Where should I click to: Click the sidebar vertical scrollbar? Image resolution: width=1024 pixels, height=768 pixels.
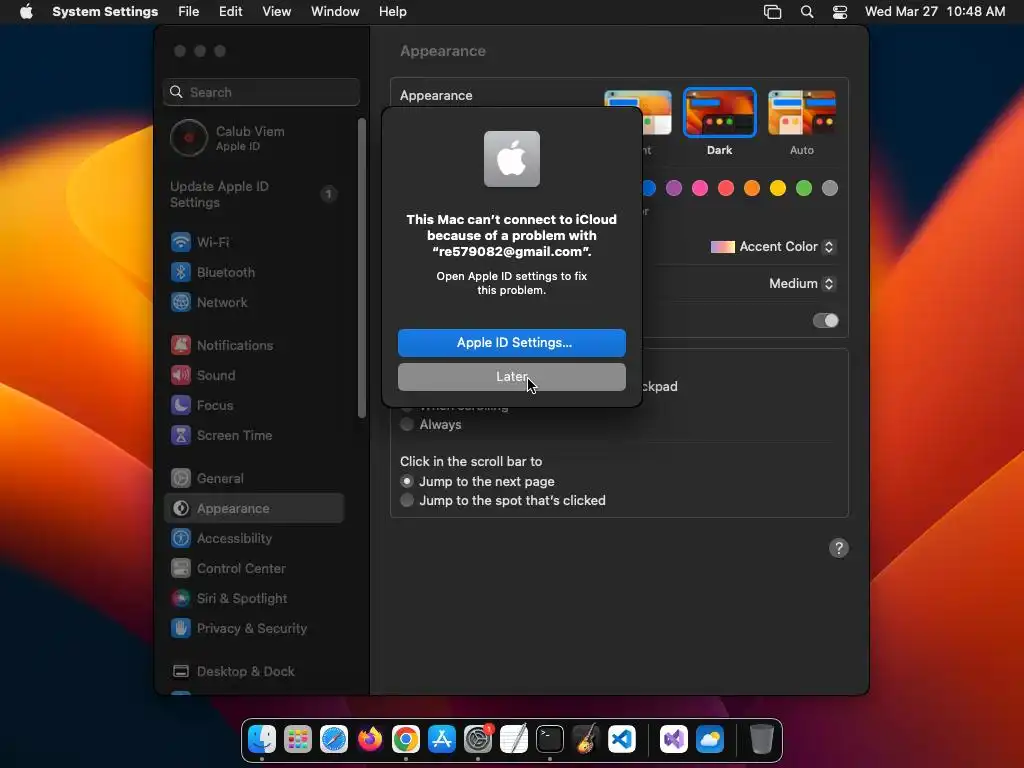point(362,268)
